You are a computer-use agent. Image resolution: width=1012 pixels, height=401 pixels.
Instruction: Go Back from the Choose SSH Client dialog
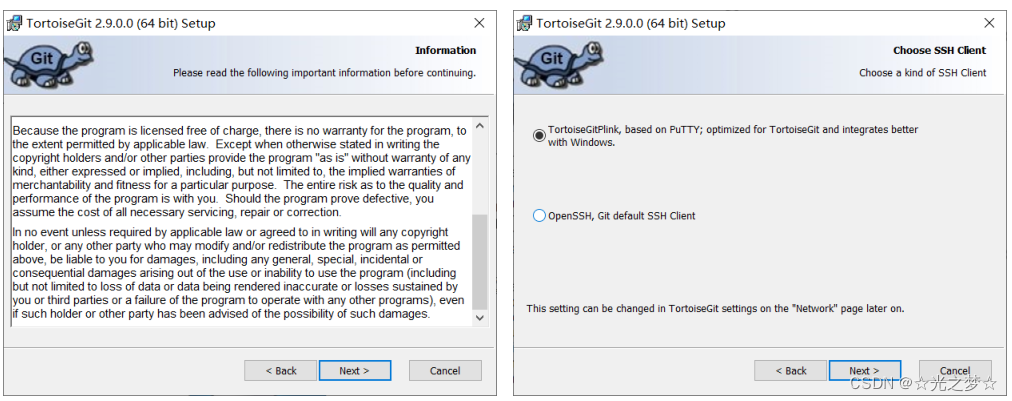click(x=791, y=371)
